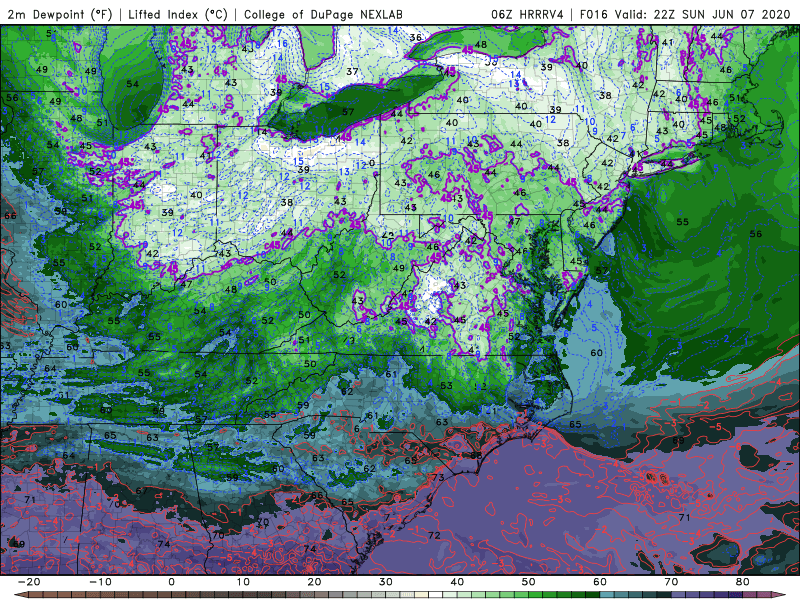
Task: Click the value 69 offshore east of Cape Hatteras
Action: tap(678, 440)
